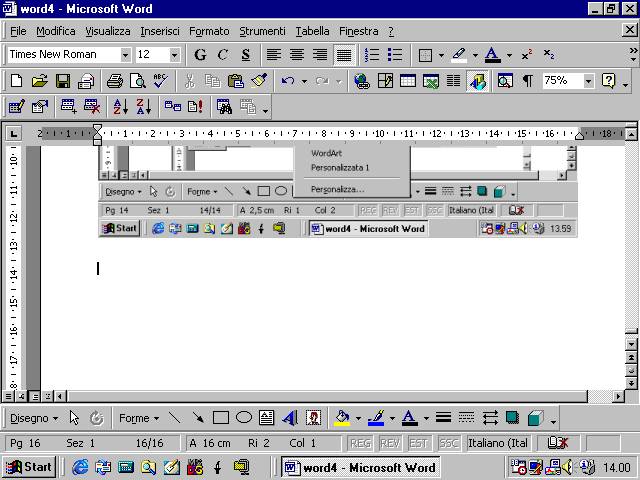Open the Line Style options
Screen dimensions: 640x480
tap(443, 418)
